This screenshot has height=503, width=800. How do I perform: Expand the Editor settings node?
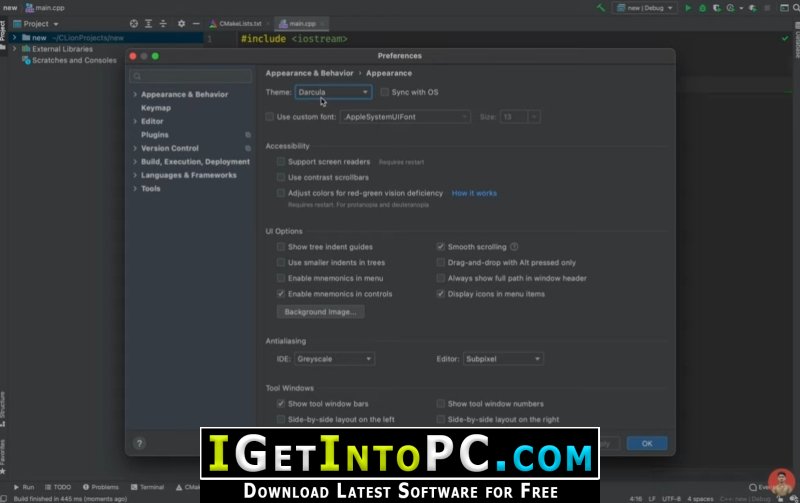coord(135,121)
